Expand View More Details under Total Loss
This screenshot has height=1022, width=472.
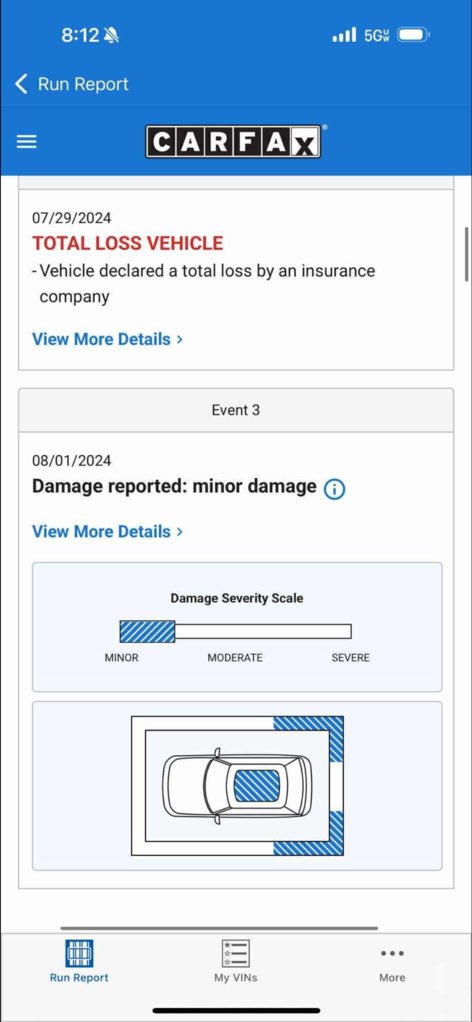(108, 339)
